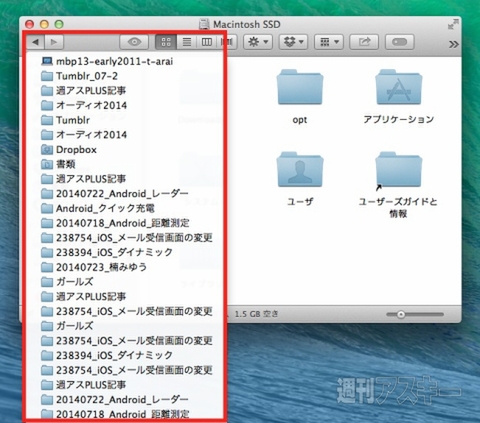Open the Dropbox toolbar dropdown
The image size is (480, 423).
[x=293, y=42]
